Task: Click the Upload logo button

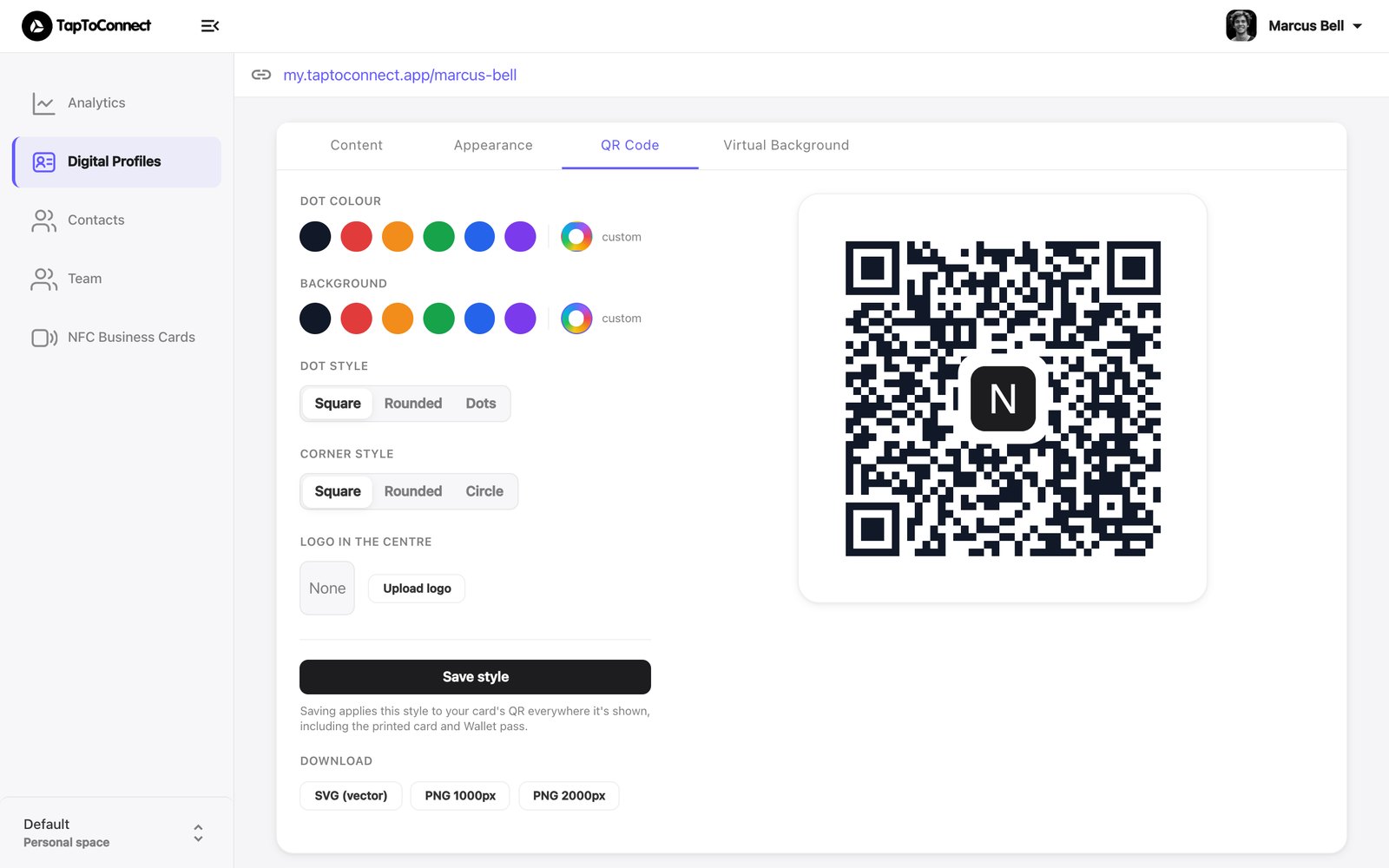Action: point(417,589)
